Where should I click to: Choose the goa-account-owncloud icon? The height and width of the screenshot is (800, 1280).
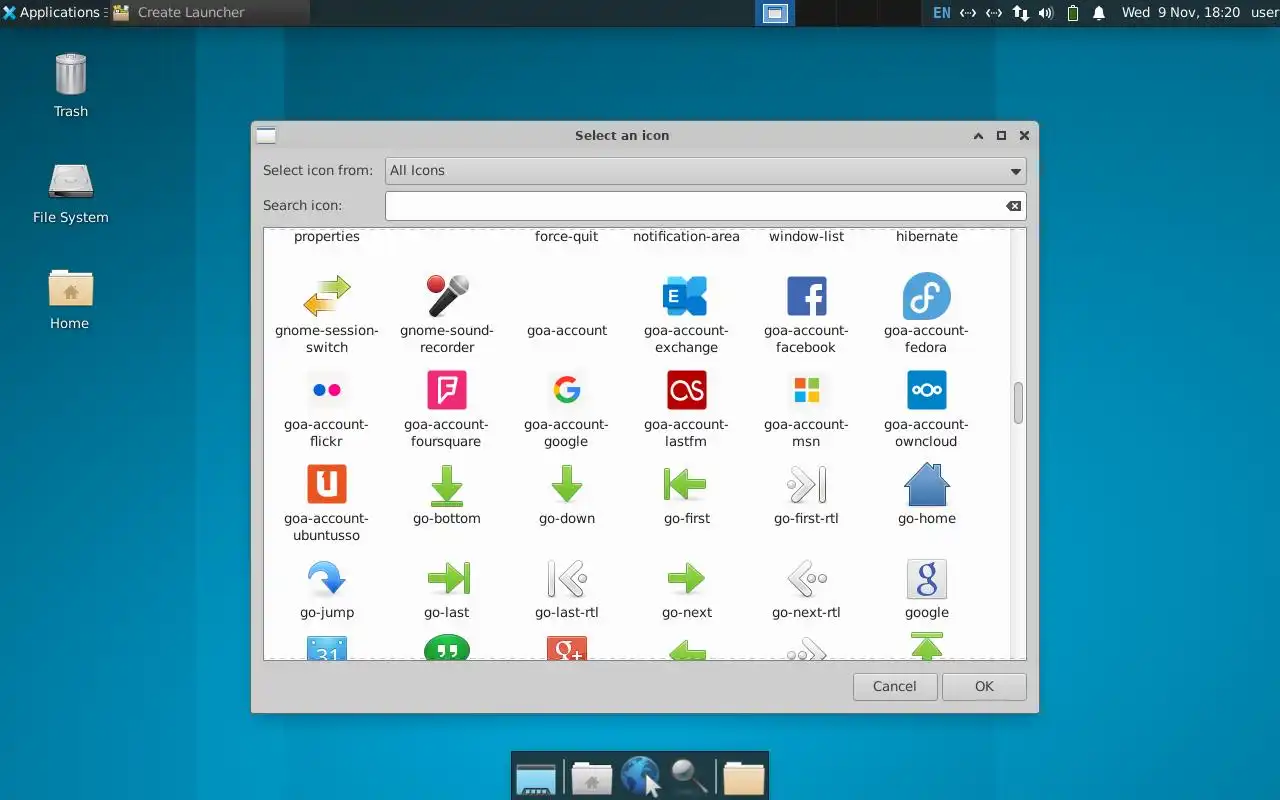[926, 390]
